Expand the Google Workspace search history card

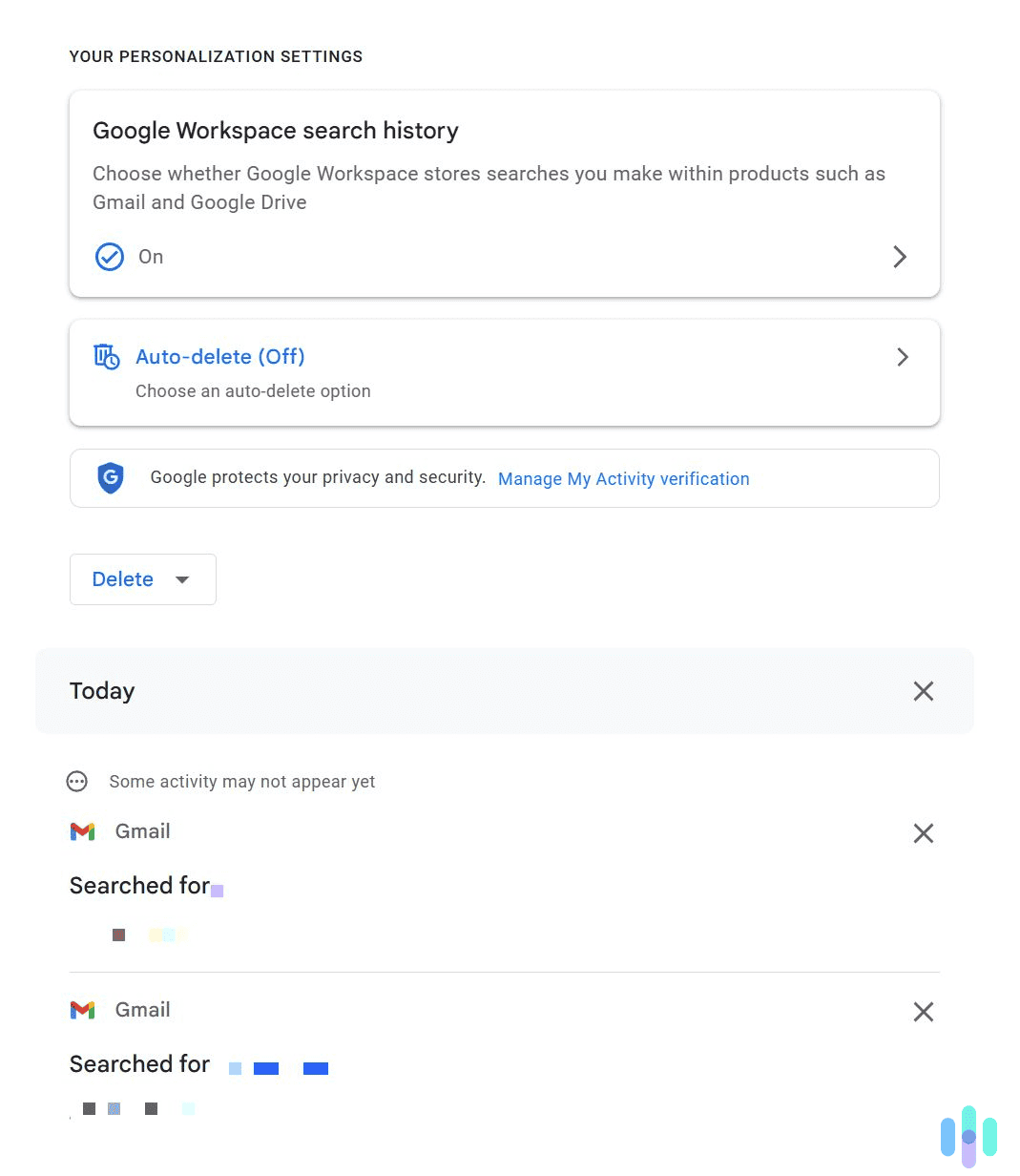[898, 257]
